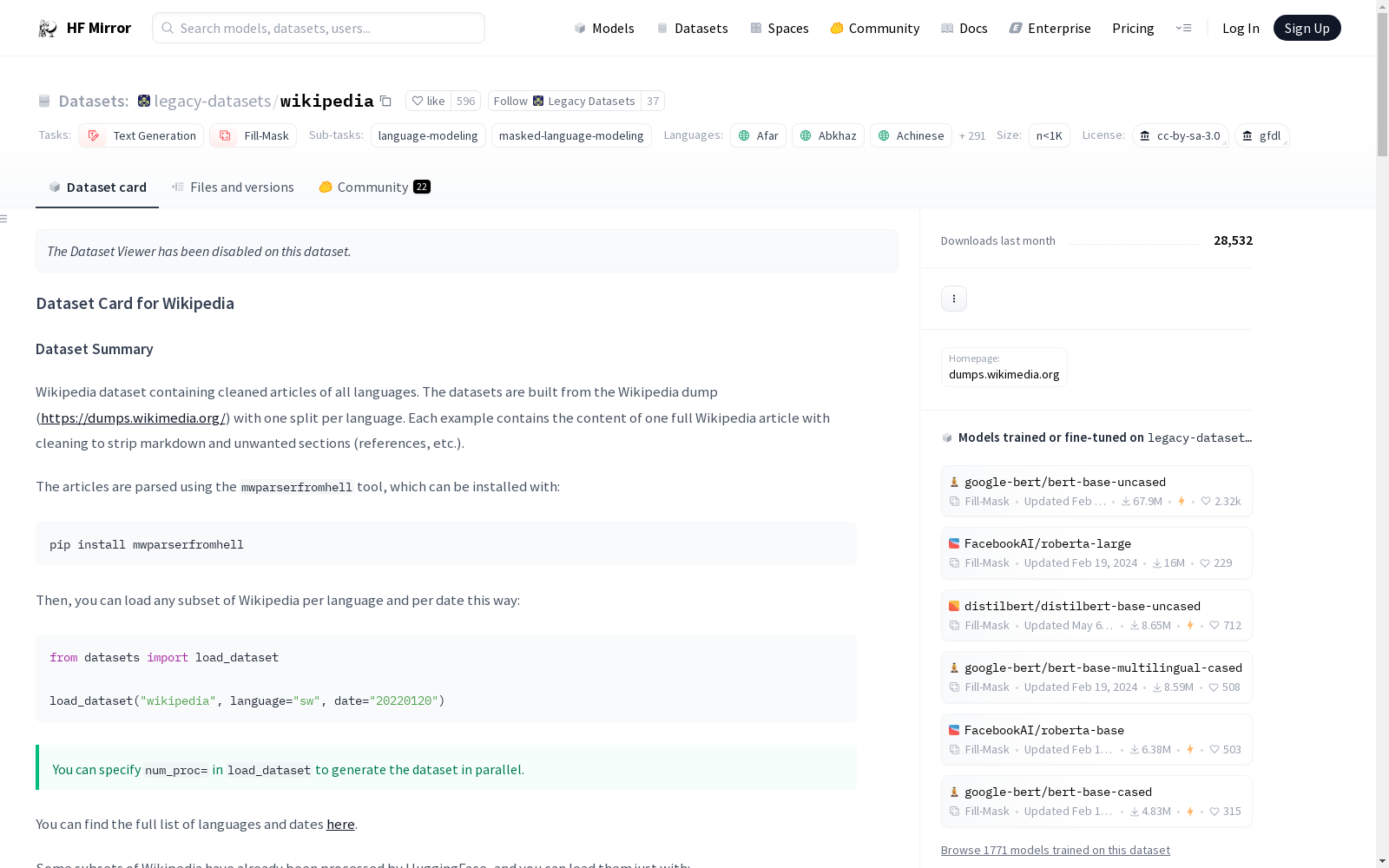1389x868 pixels.
Task: Open the three-dot options menu below downloads
Action: click(x=954, y=299)
